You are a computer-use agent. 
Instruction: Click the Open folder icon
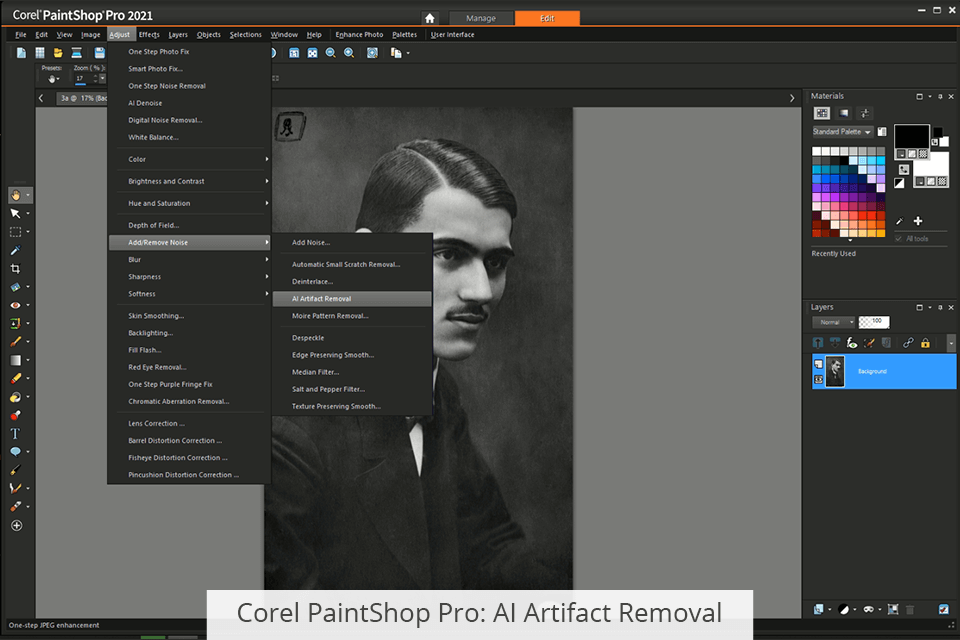(58, 53)
